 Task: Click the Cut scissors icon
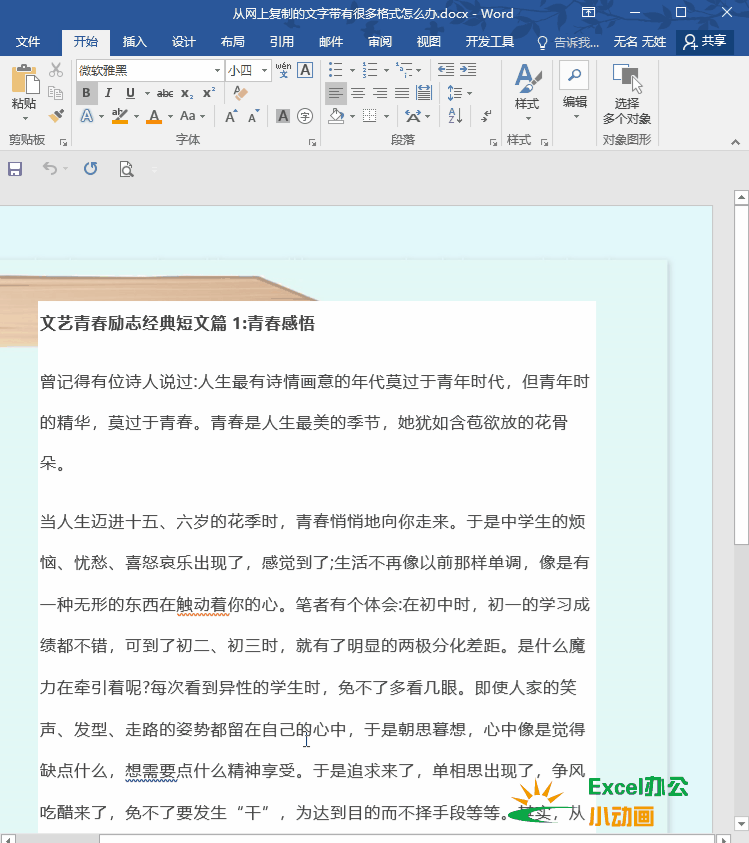coord(56,70)
